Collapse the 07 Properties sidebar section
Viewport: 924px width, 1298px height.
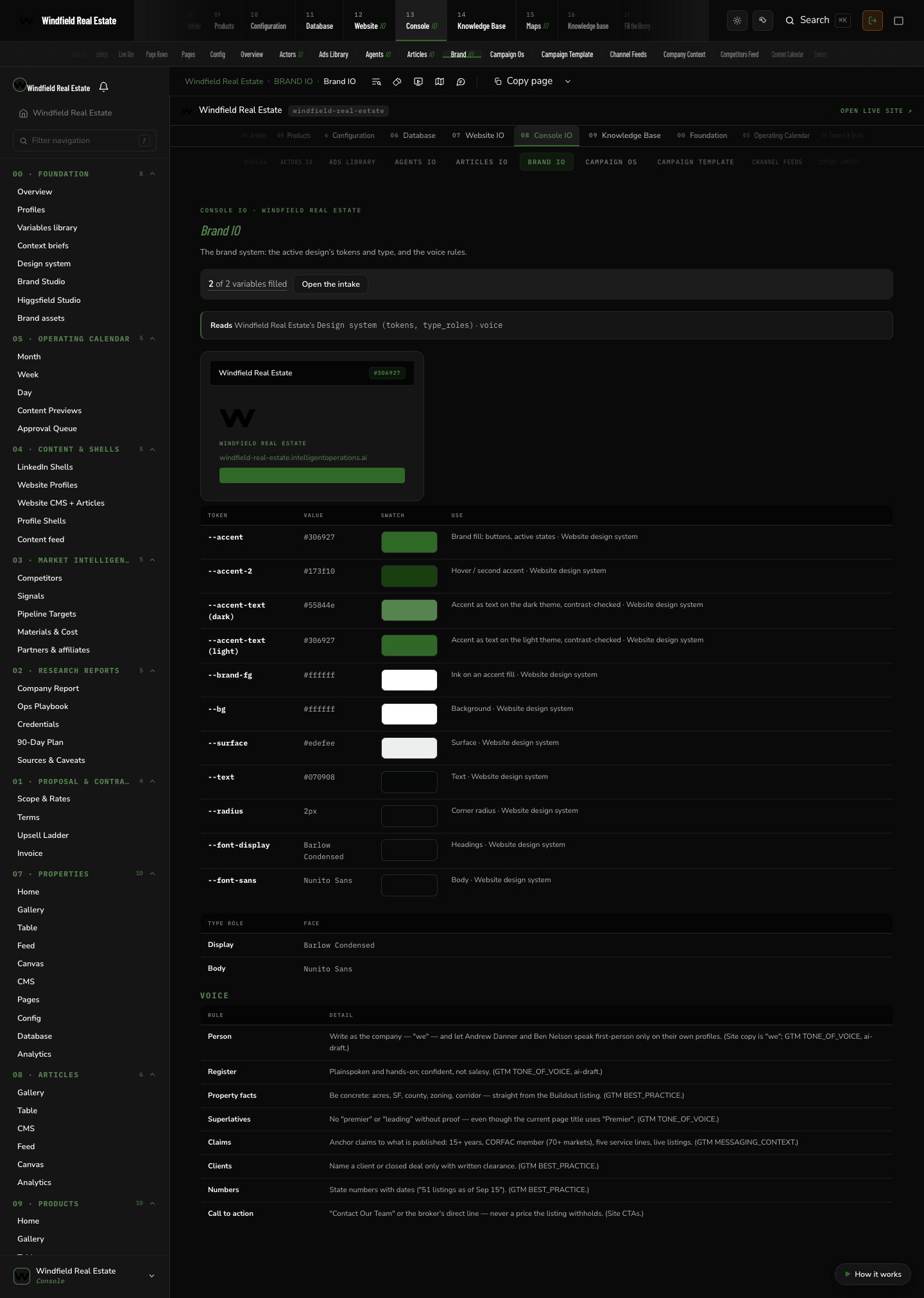click(x=153, y=874)
